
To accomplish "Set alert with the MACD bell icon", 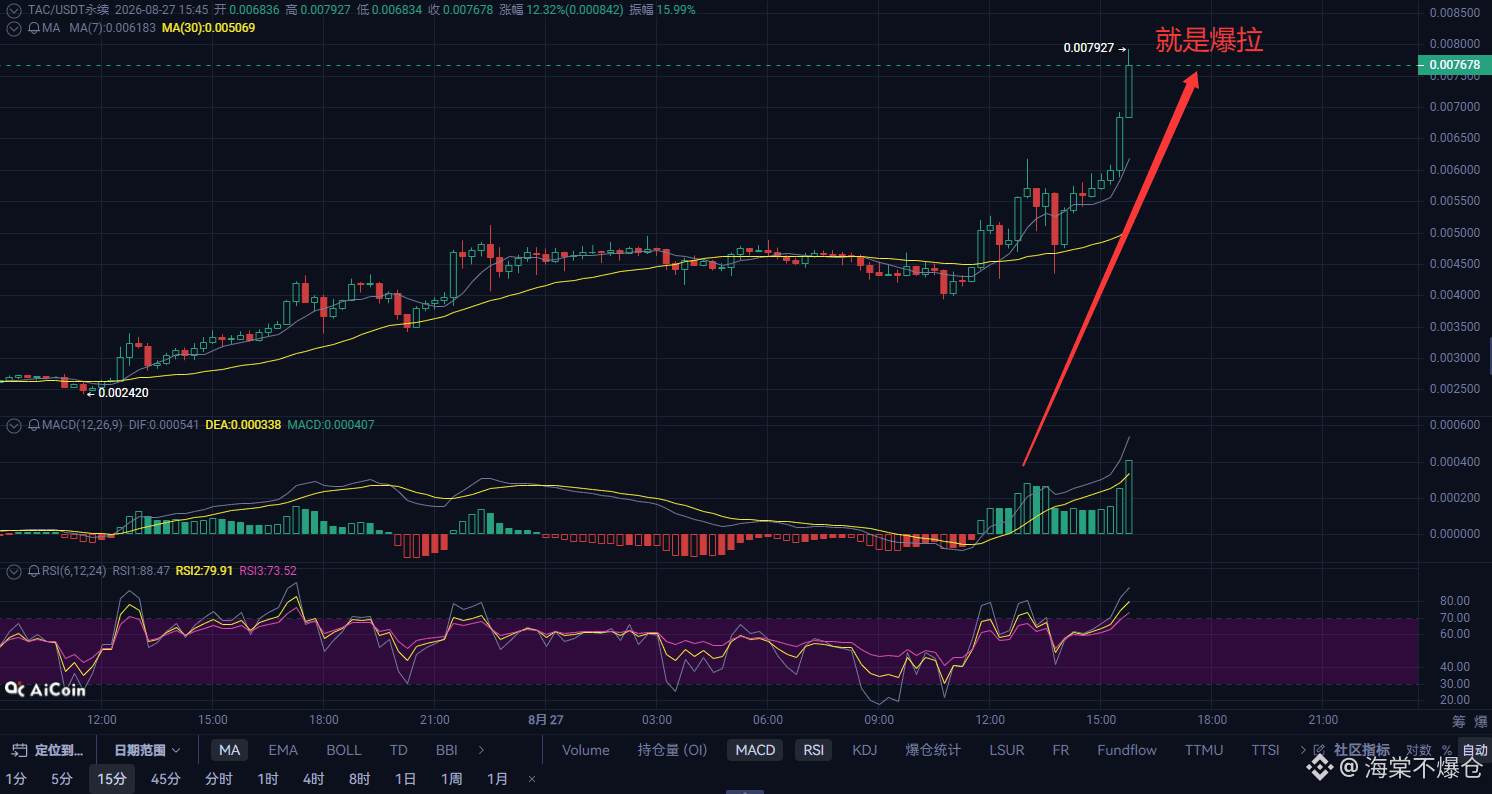I will tap(34, 425).
